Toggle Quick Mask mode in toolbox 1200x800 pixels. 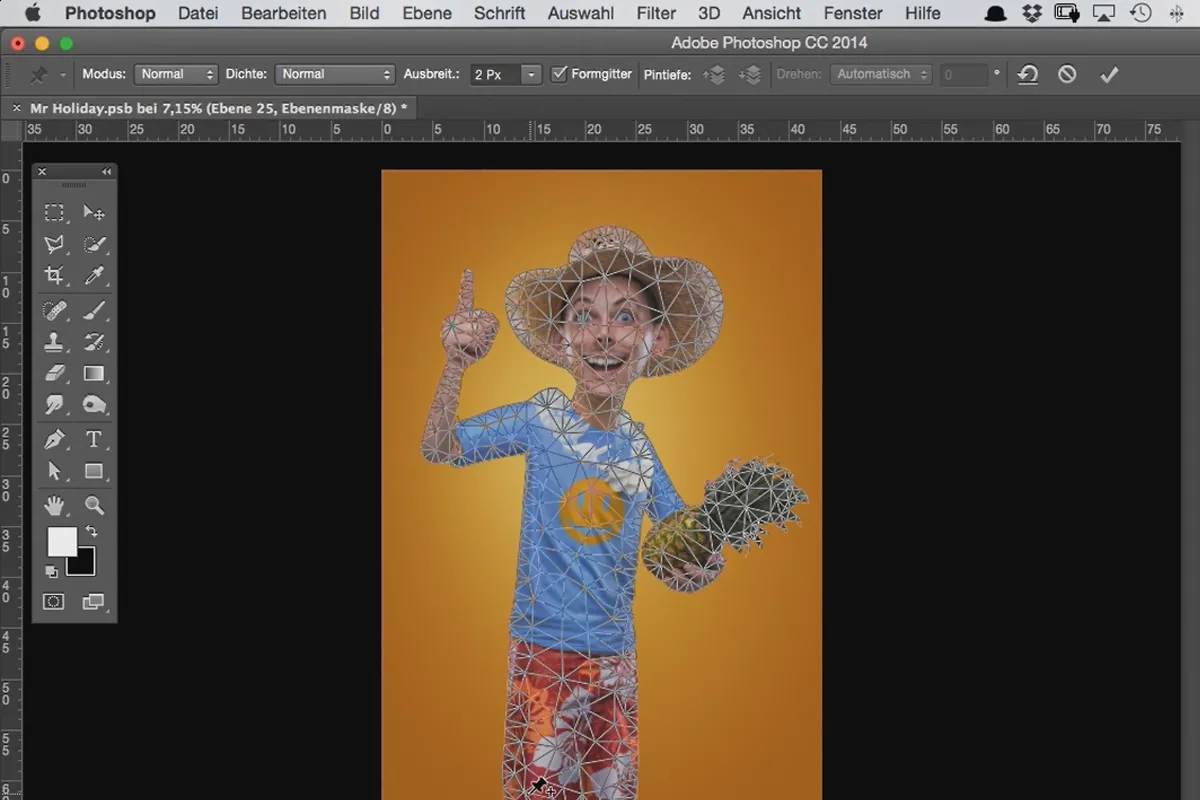[54, 602]
